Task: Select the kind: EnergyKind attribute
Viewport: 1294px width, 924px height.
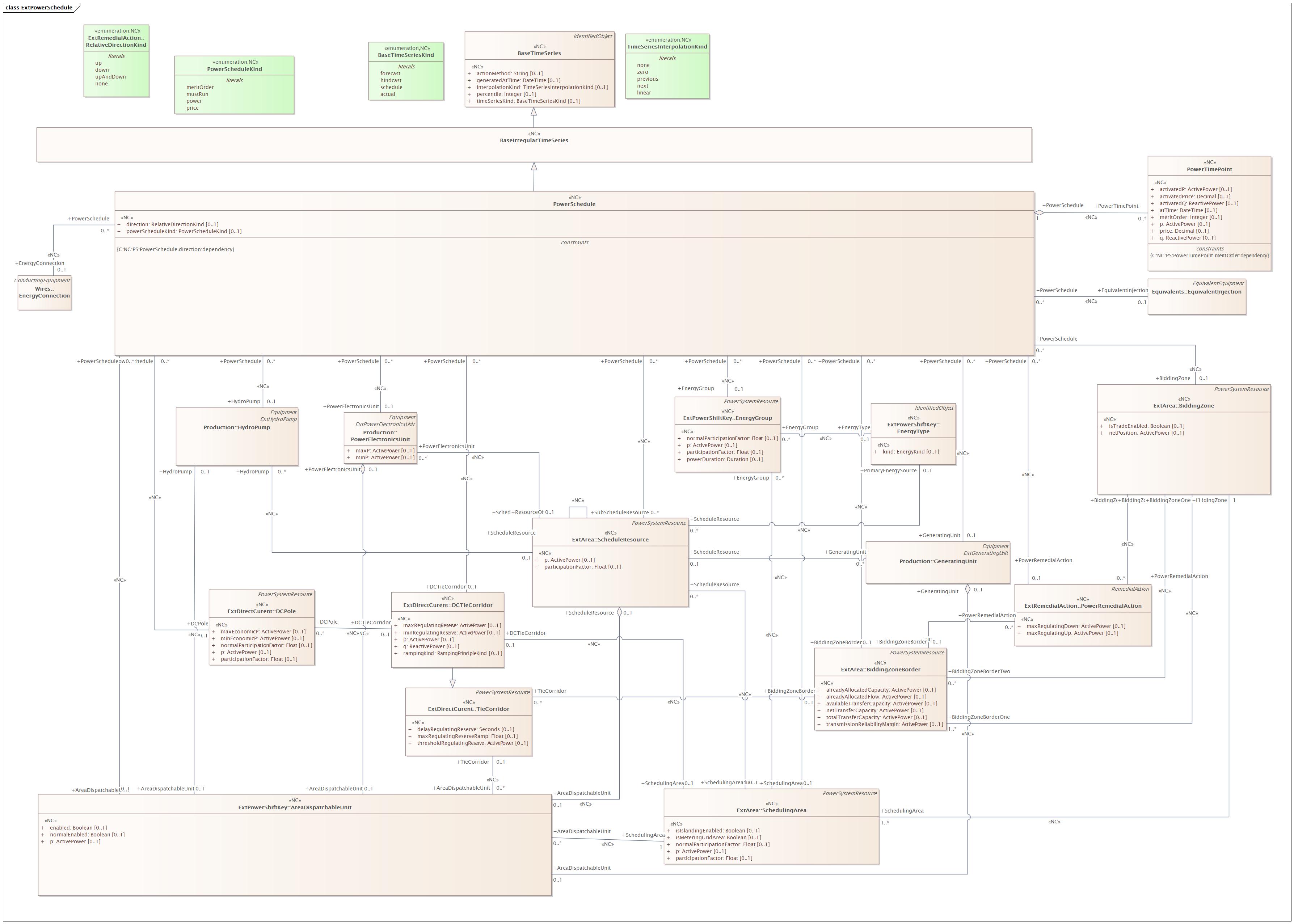Action: point(910,452)
